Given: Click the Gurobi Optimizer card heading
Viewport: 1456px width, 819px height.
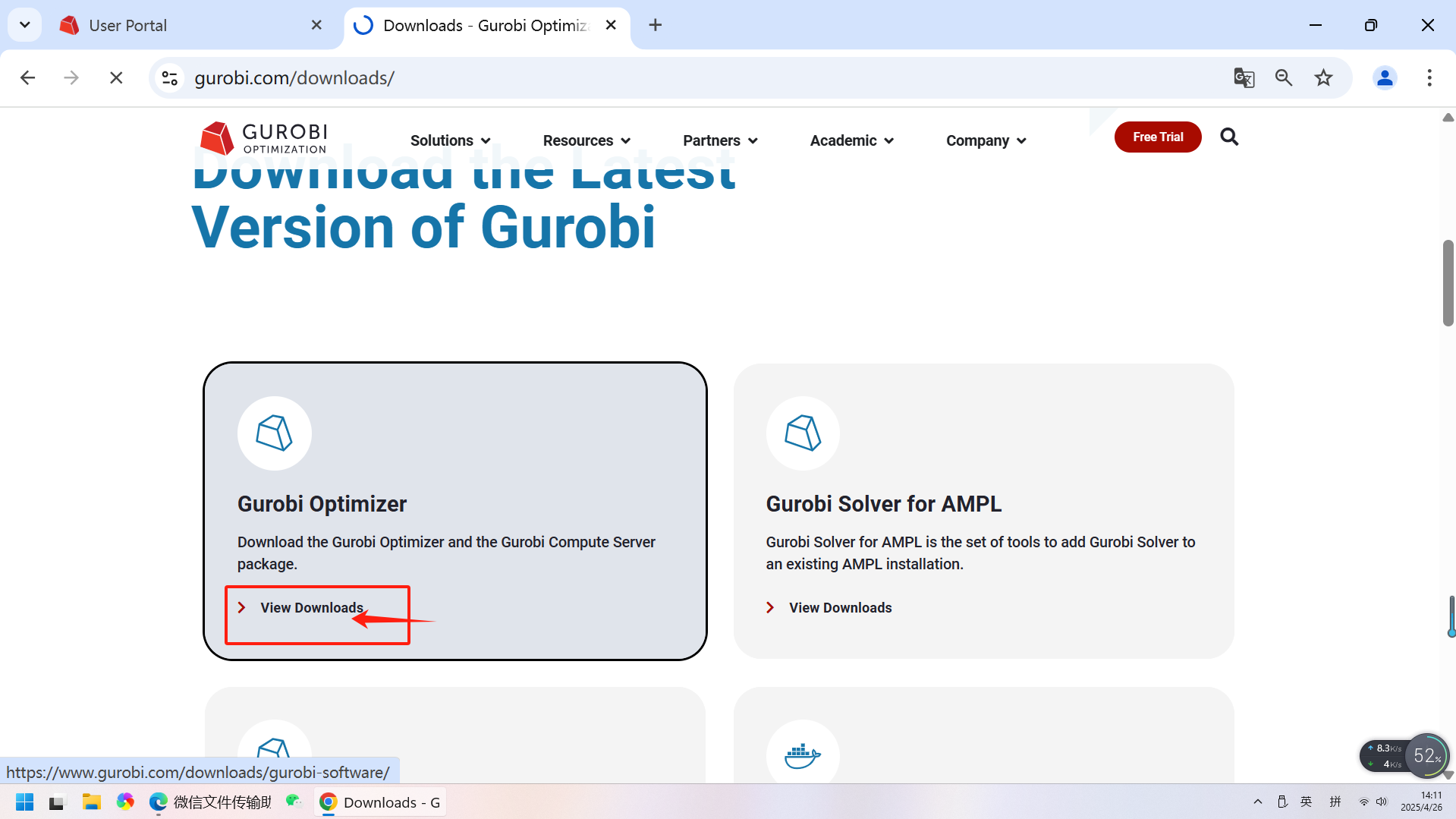Looking at the screenshot, I should click(x=322, y=504).
